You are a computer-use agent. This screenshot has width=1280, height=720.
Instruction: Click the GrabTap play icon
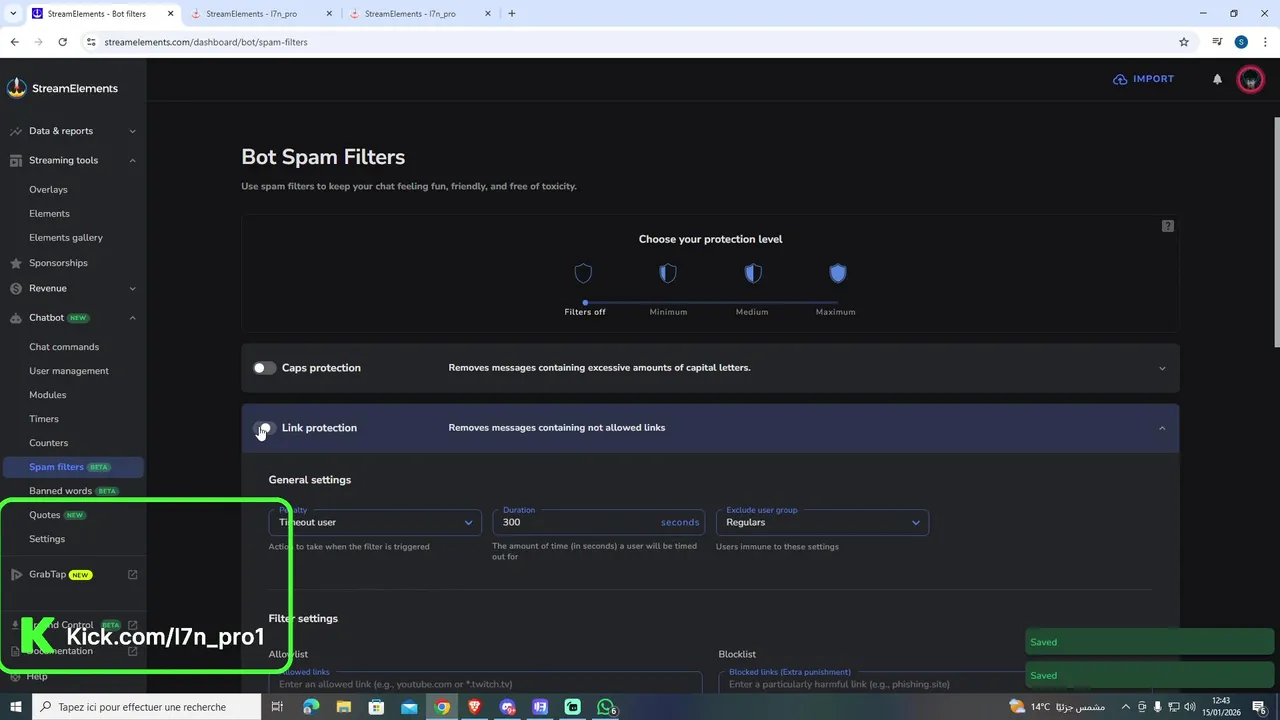tap(16, 574)
